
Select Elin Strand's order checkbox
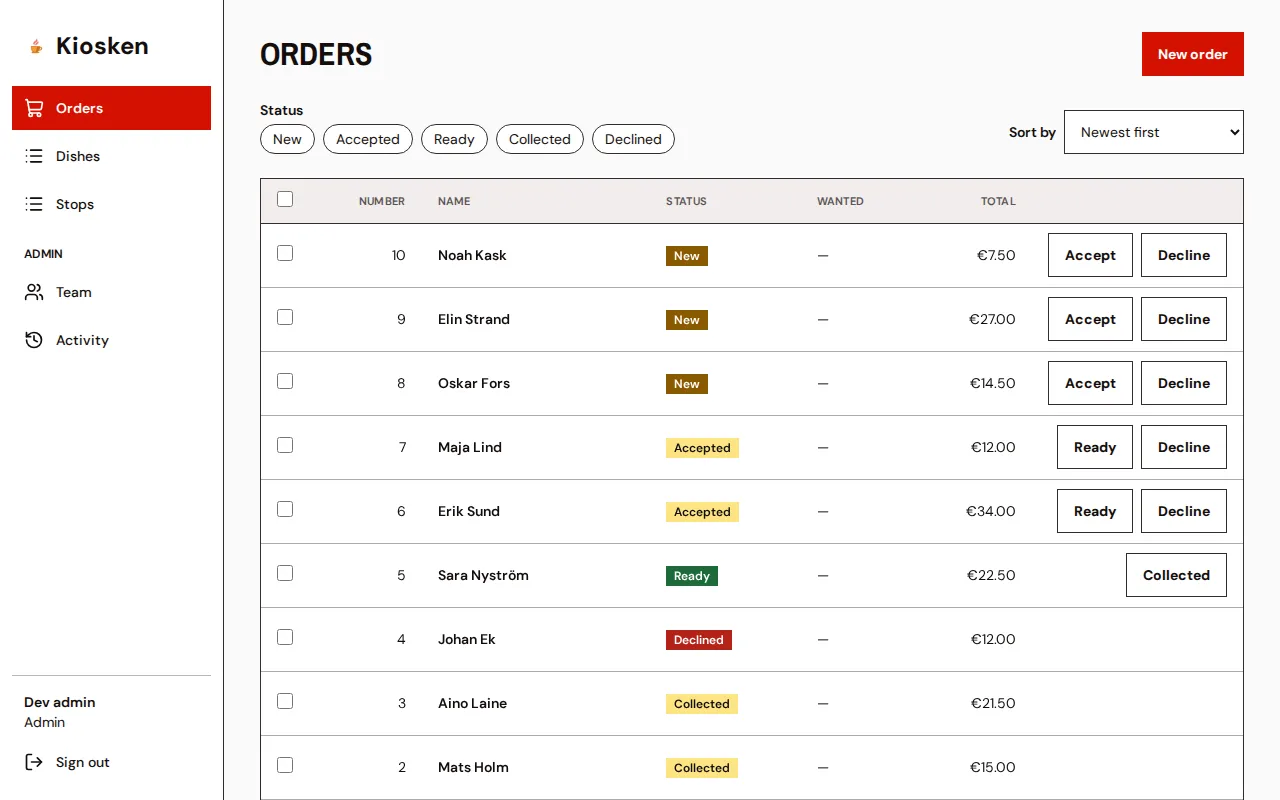tap(285, 317)
